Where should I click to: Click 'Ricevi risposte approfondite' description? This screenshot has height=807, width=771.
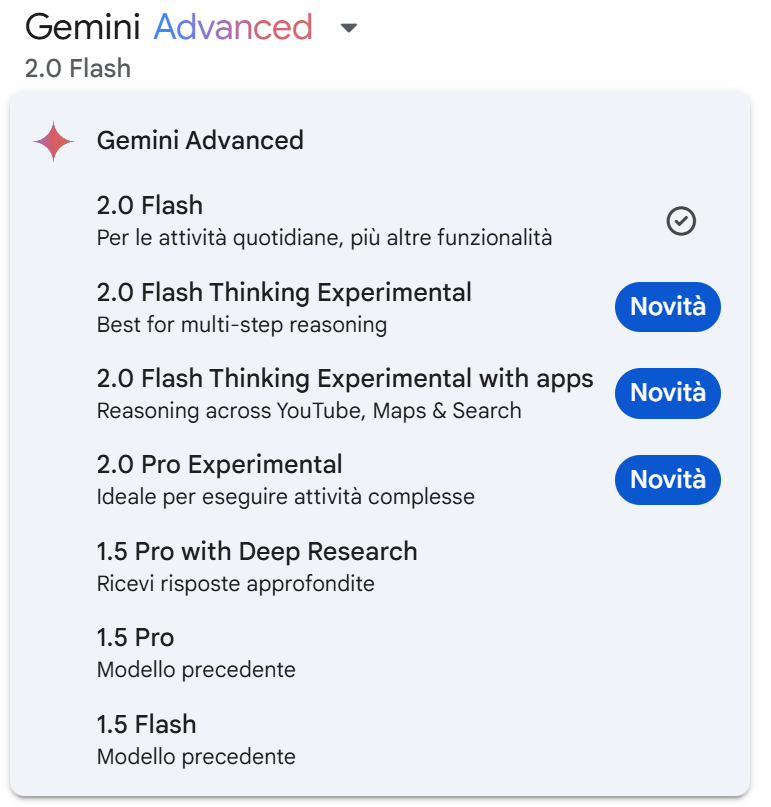tap(236, 584)
